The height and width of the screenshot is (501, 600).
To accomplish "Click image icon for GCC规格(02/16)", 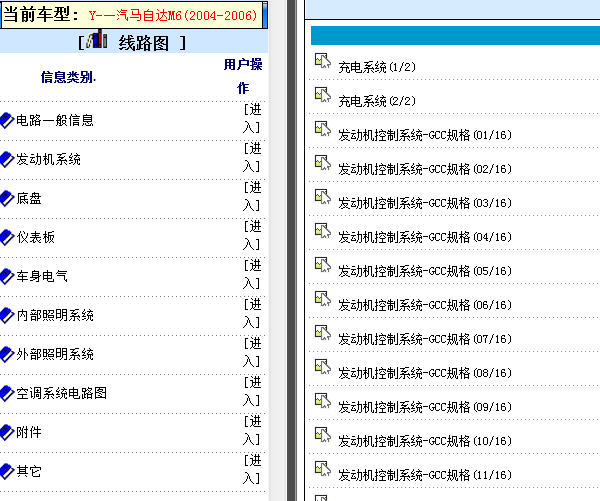I will tap(323, 163).
